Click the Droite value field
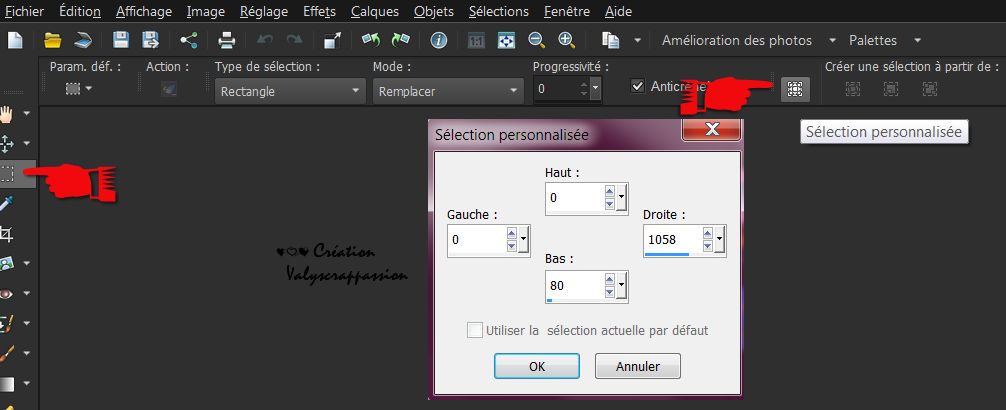 tap(672, 240)
